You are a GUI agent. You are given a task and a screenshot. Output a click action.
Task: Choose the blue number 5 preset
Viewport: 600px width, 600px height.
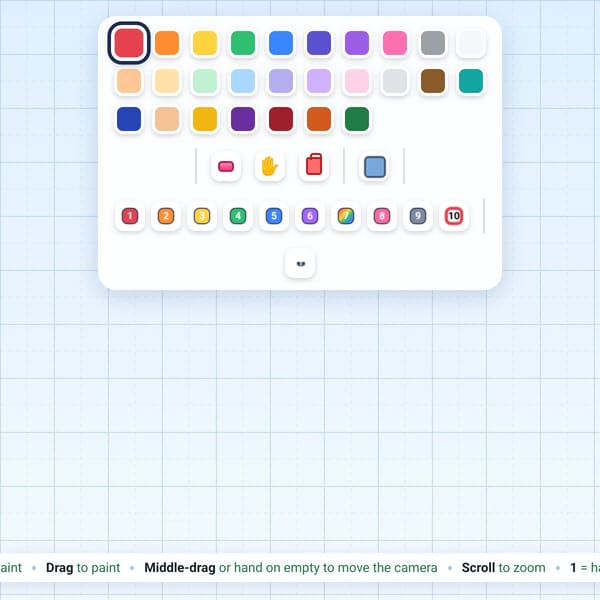[x=274, y=216]
